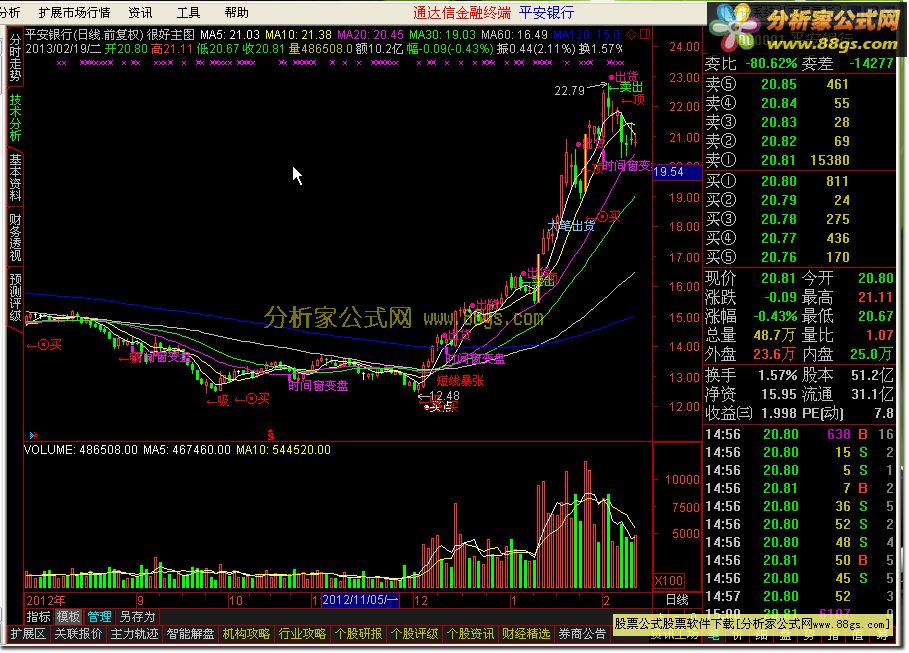
Task: Click the 另存为 button
Action: pos(137,616)
